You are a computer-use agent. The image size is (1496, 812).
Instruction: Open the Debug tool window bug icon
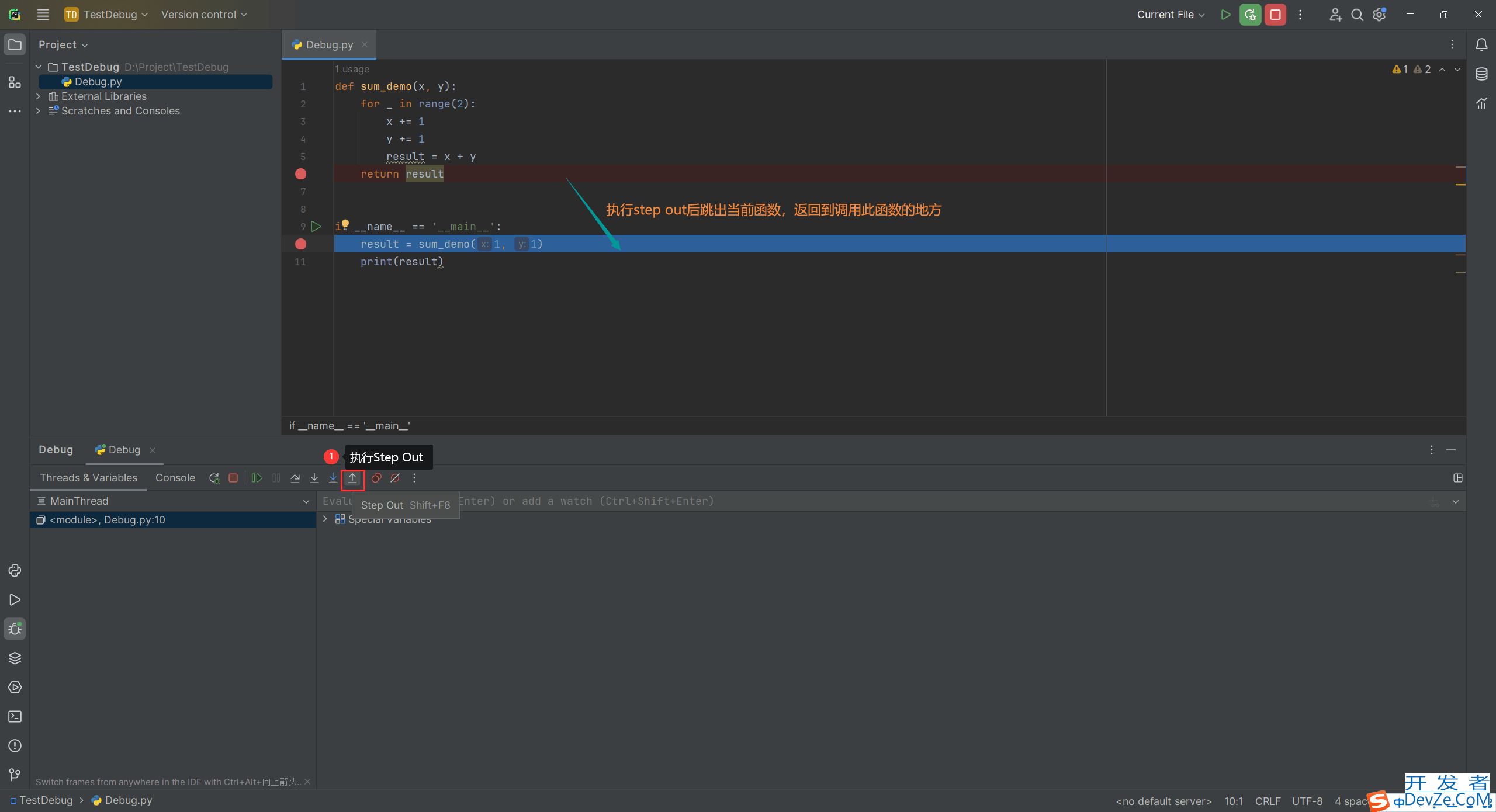(15, 629)
